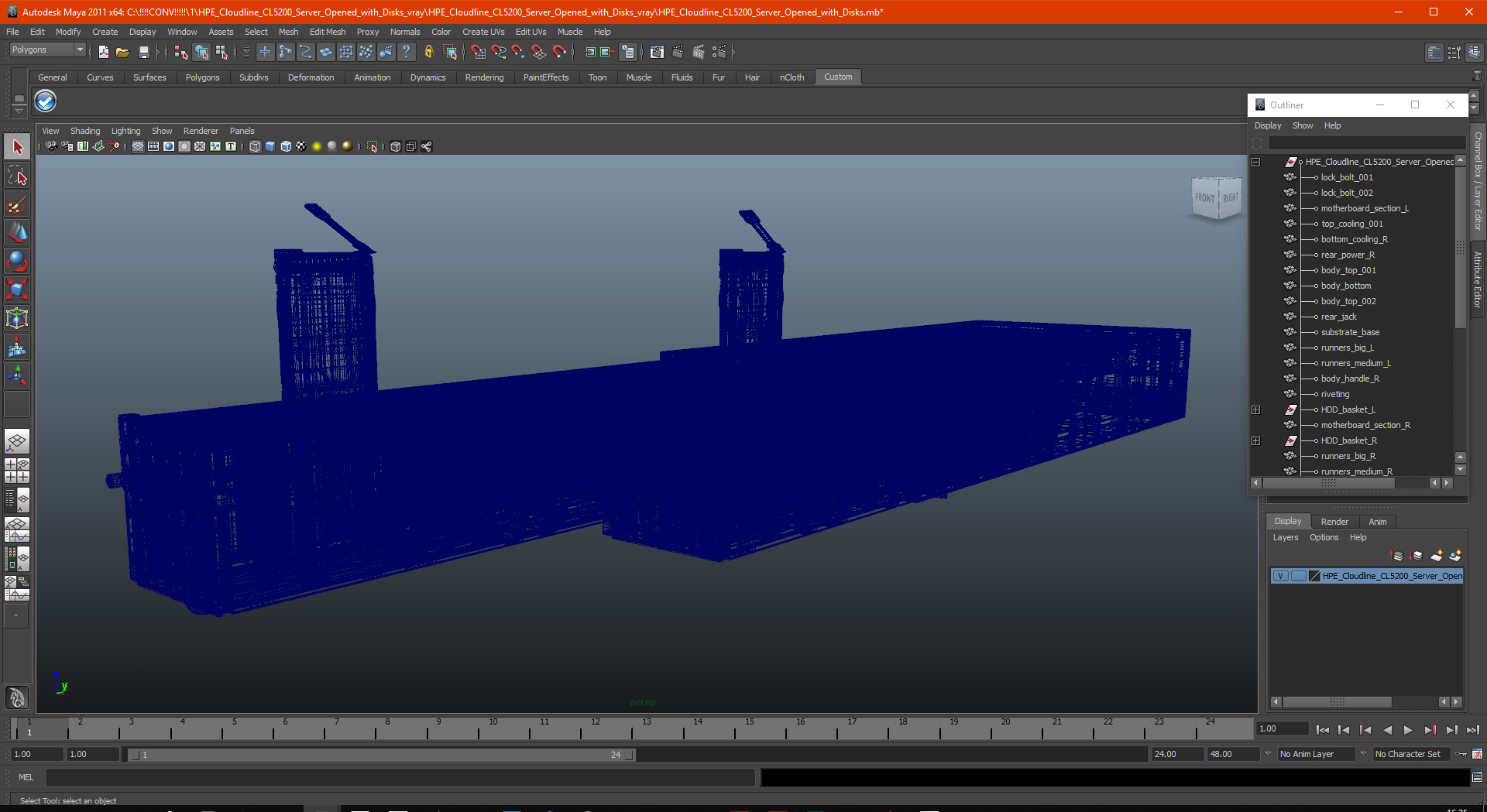This screenshot has height=812, width=1487.
Task: Click the layer color swatch
Action: pyautogui.click(x=1314, y=576)
